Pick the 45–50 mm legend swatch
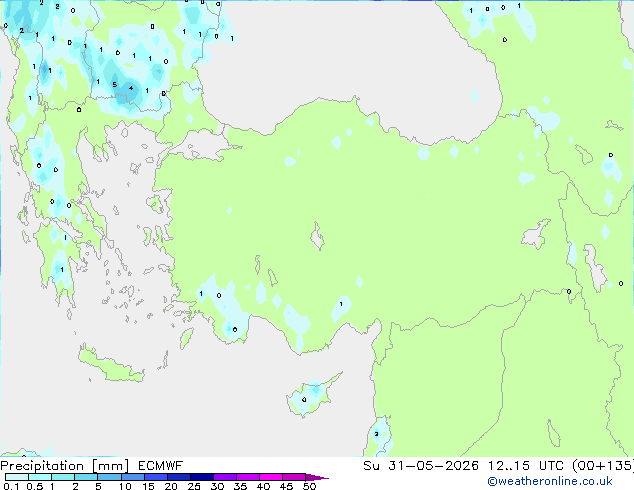Viewport: 634px width, 490px height. coord(294,477)
